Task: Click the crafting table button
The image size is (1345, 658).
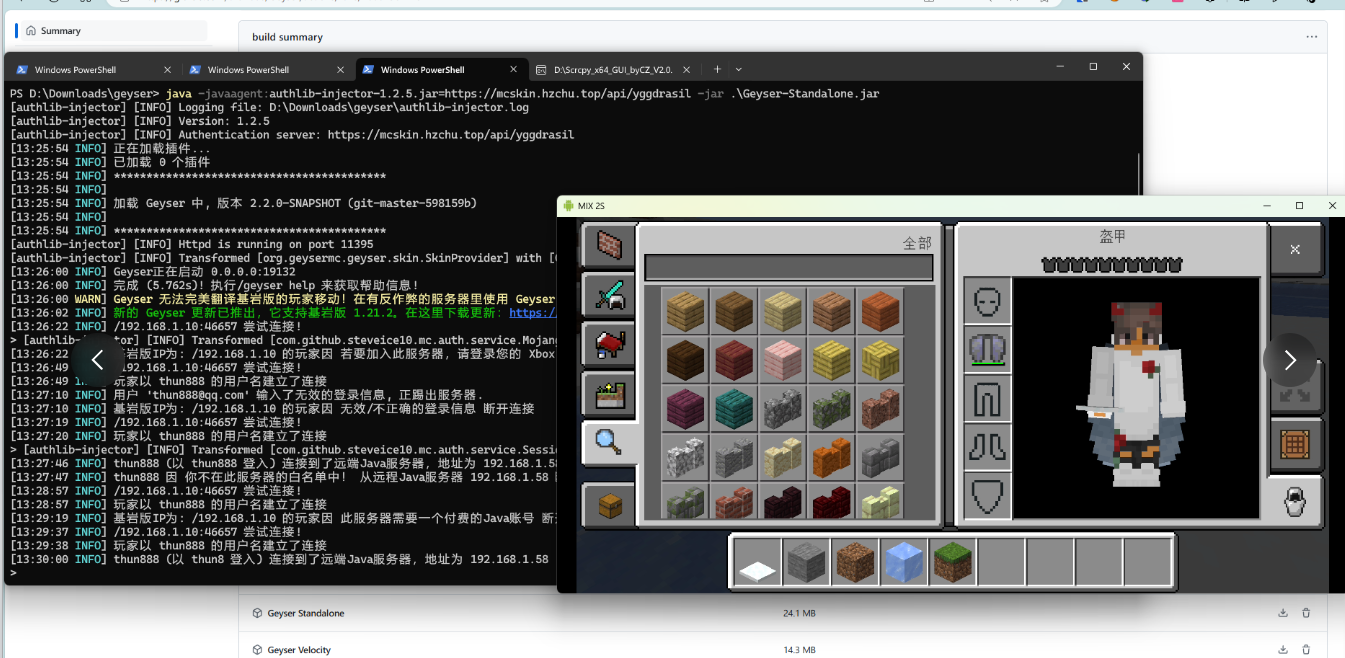Action: pyautogui.click(x=1295, y=445)
